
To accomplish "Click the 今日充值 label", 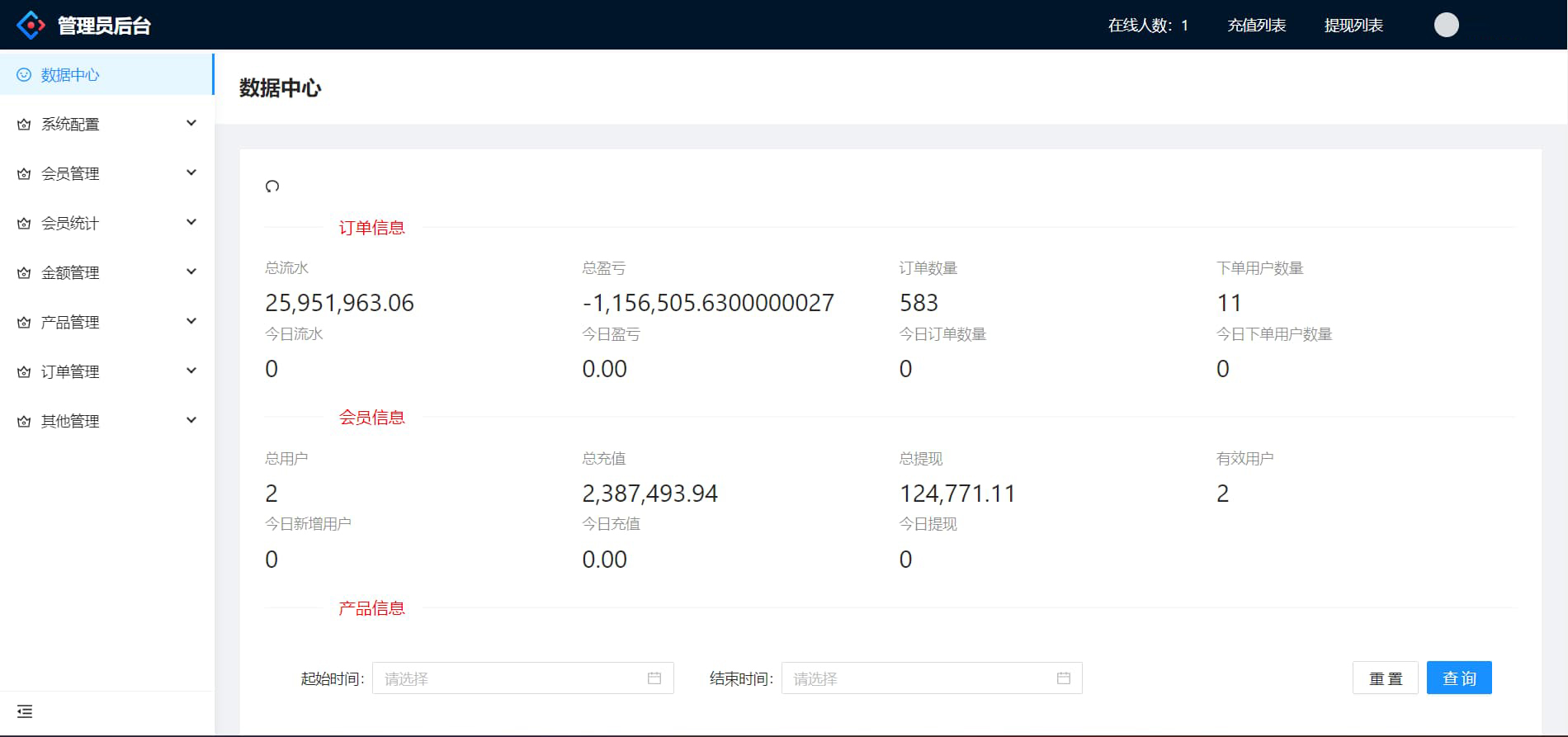I will pyautogui.click(x=611, y=524).
